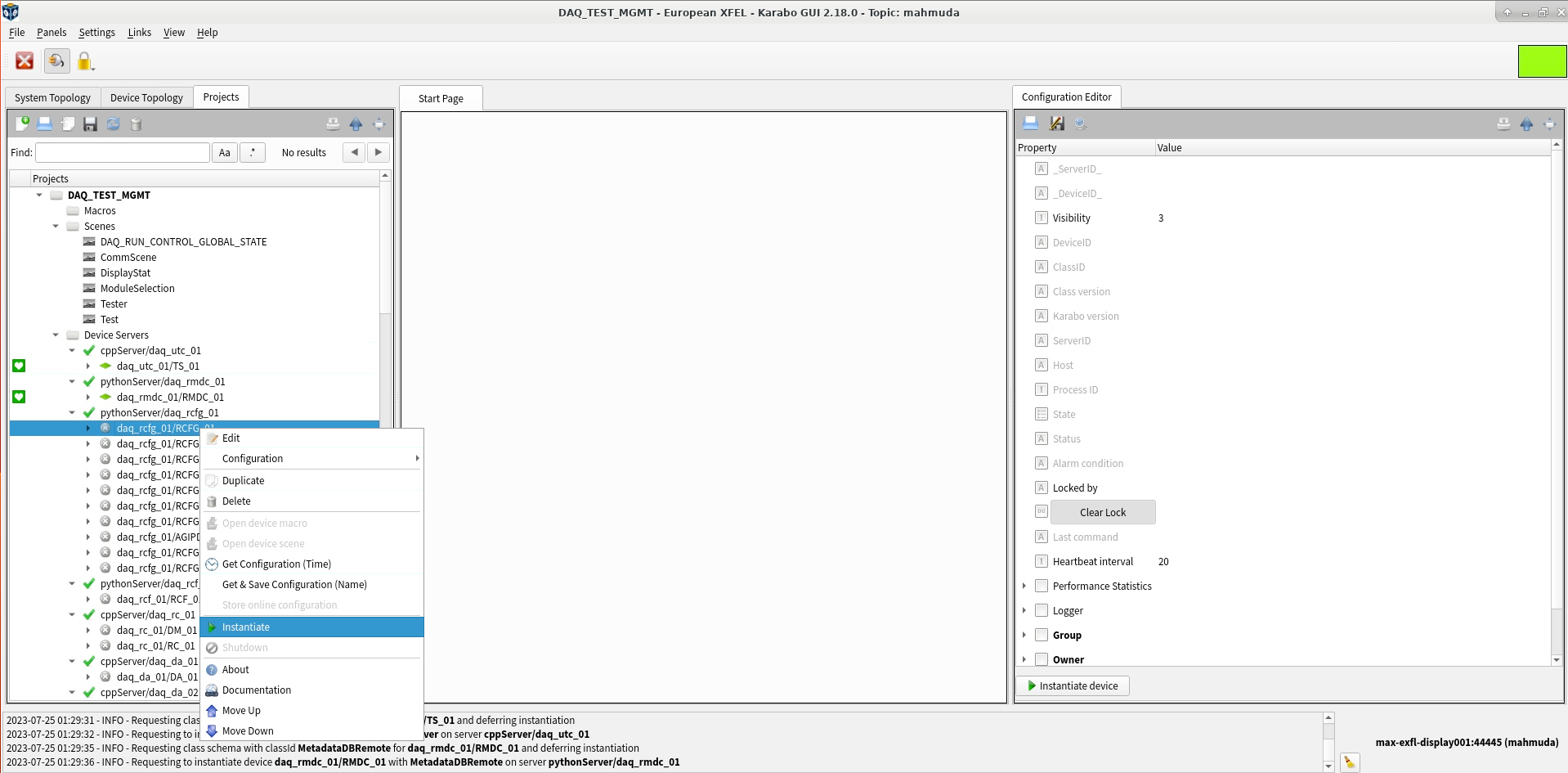Enable the Group checkbox
The height and width of the screenshot is (773, 1568).
1042,635
